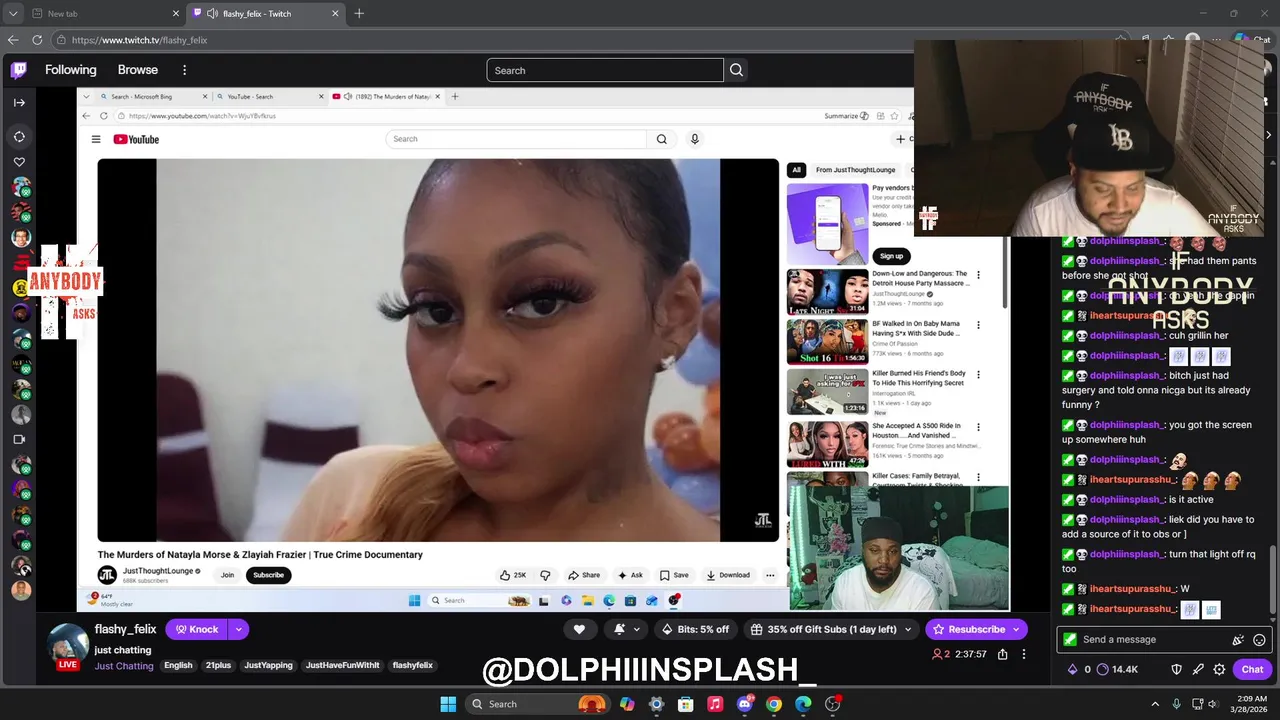Go back using browser back arrow
This screenshot has height=720, width=1280.
point(13,40)
